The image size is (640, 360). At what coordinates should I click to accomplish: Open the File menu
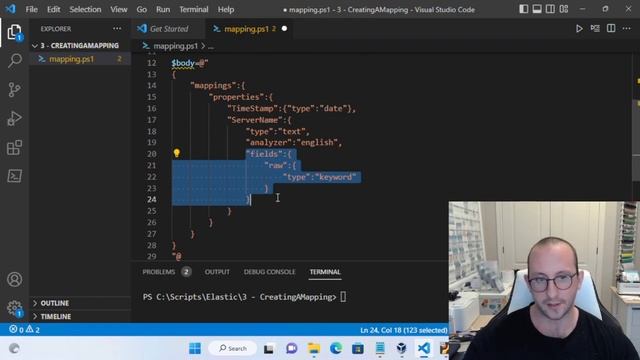click(x=31, y=9)
